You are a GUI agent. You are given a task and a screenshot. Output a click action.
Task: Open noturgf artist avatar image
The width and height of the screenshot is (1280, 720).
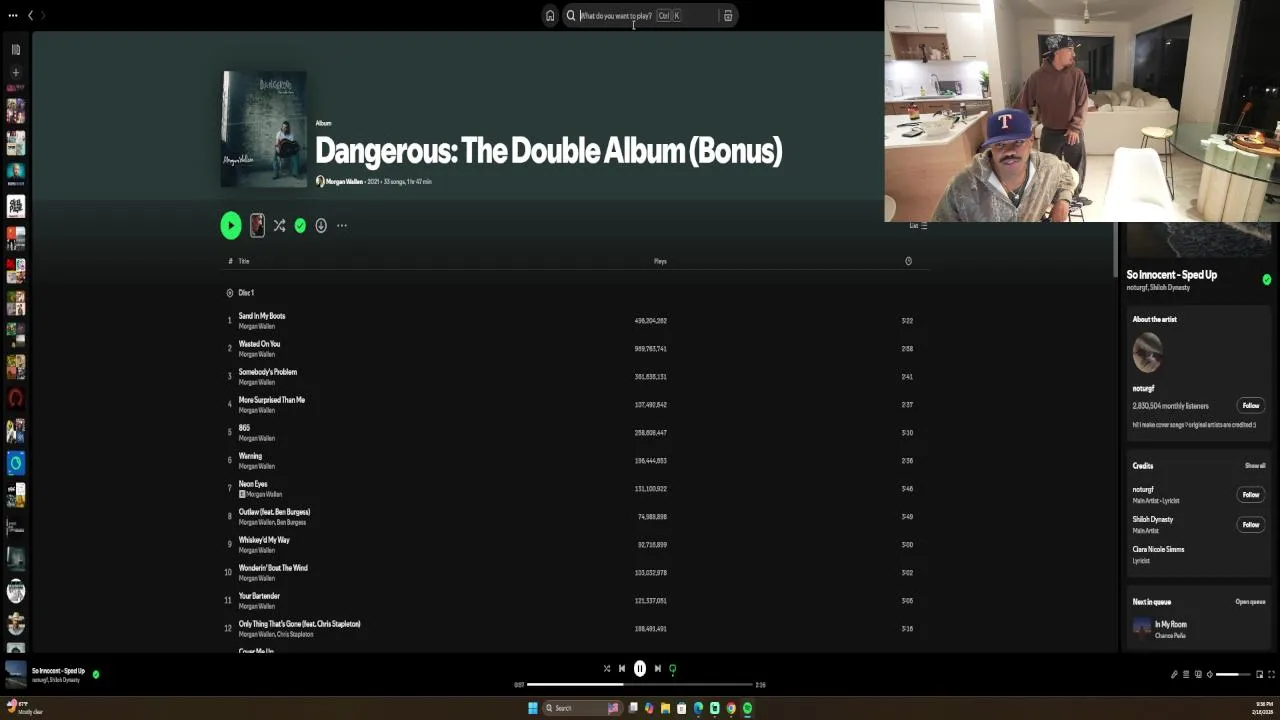(1147, 352)
